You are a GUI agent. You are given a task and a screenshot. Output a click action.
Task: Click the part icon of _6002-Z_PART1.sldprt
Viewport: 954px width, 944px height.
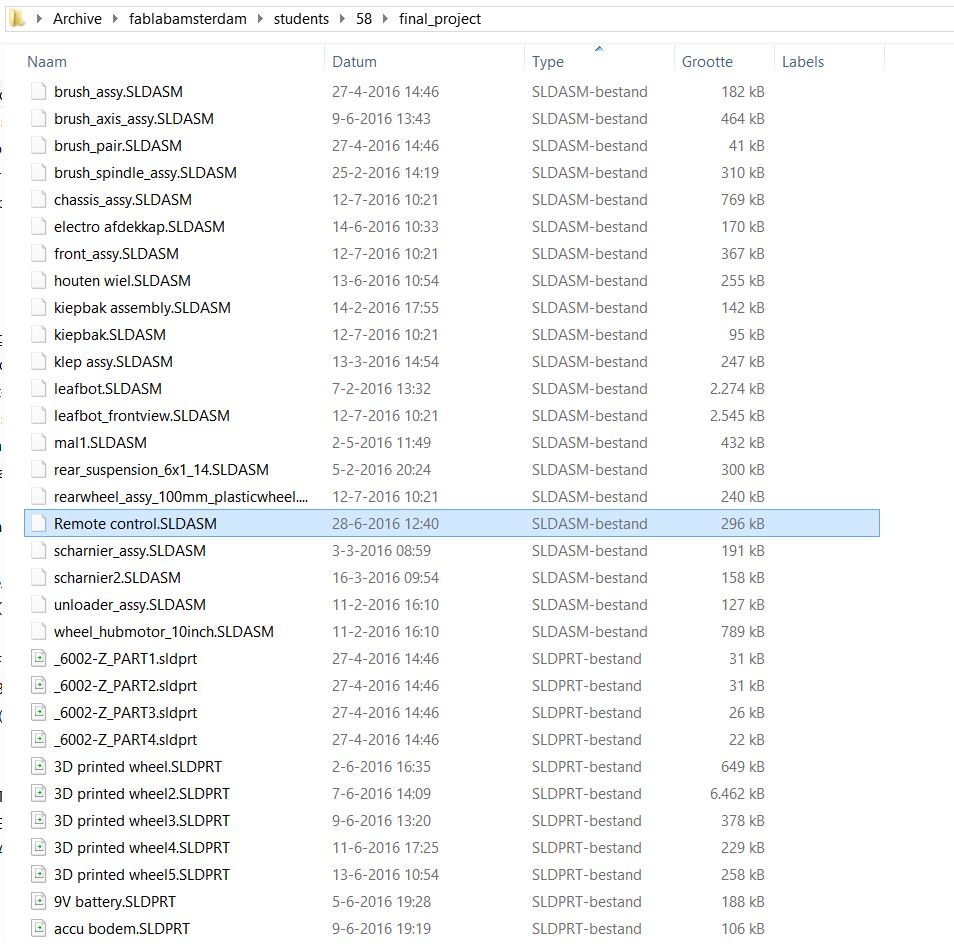(x=38, y=659)
